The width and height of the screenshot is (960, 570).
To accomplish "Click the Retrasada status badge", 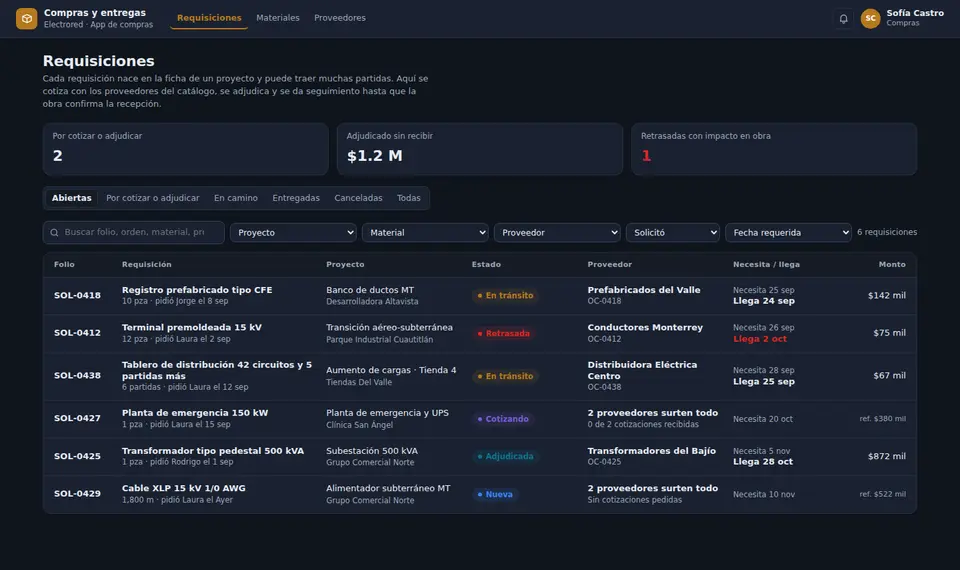I will coord(504,333).
